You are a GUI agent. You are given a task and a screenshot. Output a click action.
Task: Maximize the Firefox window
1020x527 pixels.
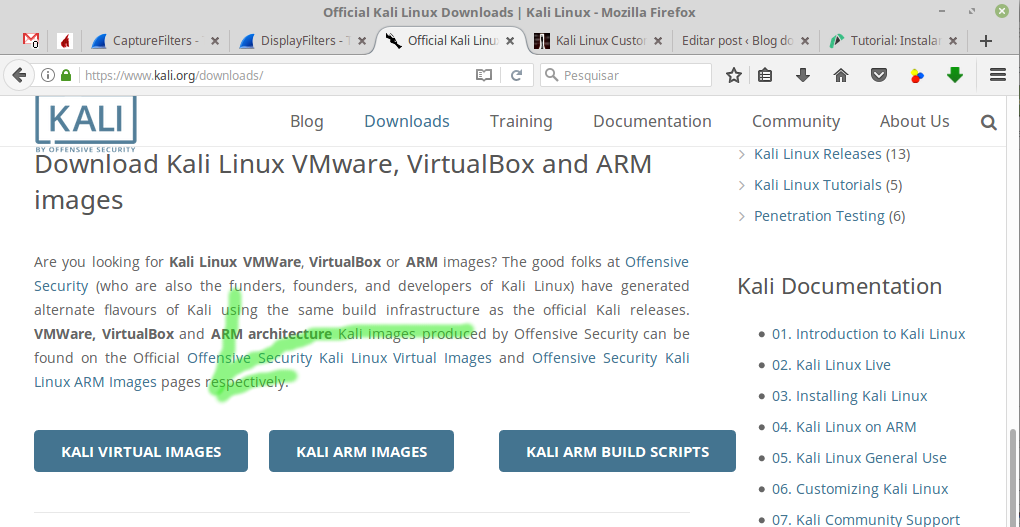pos(972,11)
